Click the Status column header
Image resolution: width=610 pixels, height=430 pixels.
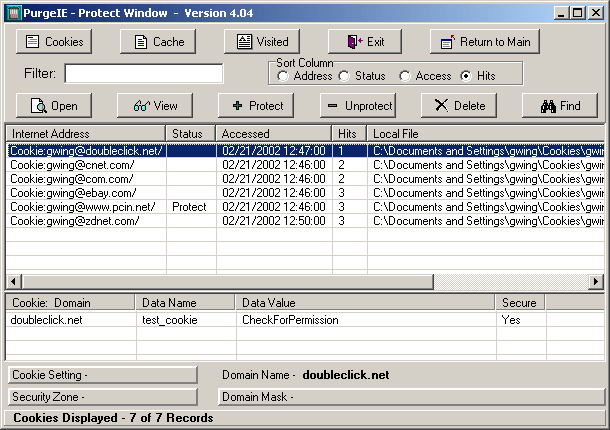pyautogui.click(x=191, y=134)
